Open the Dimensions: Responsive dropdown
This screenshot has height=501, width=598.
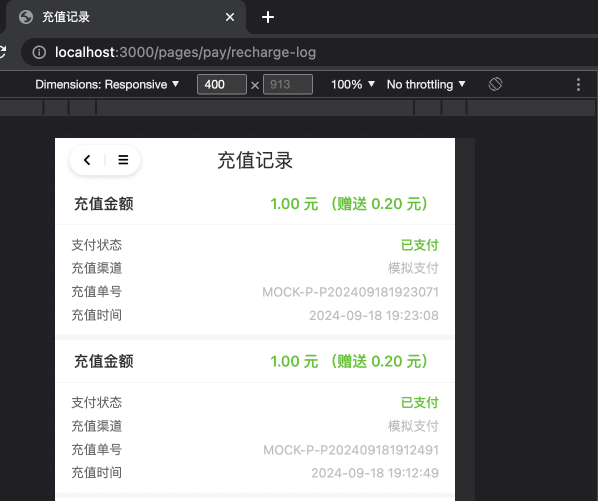pos(107,84)
